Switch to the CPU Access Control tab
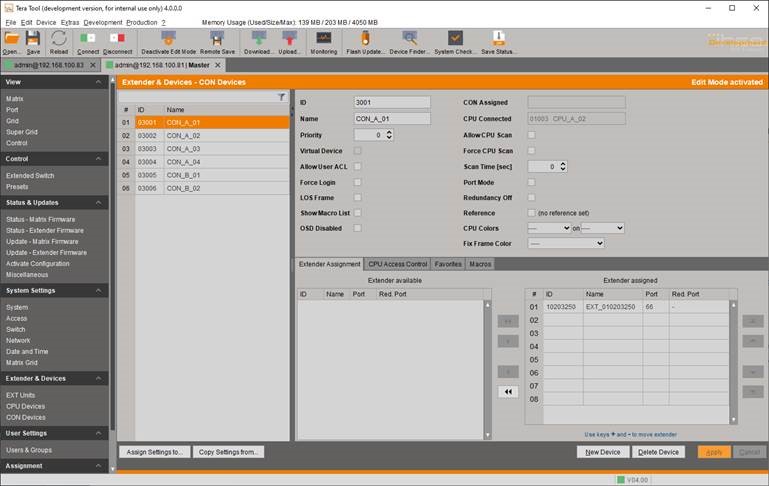 click(x=397, y=264)
